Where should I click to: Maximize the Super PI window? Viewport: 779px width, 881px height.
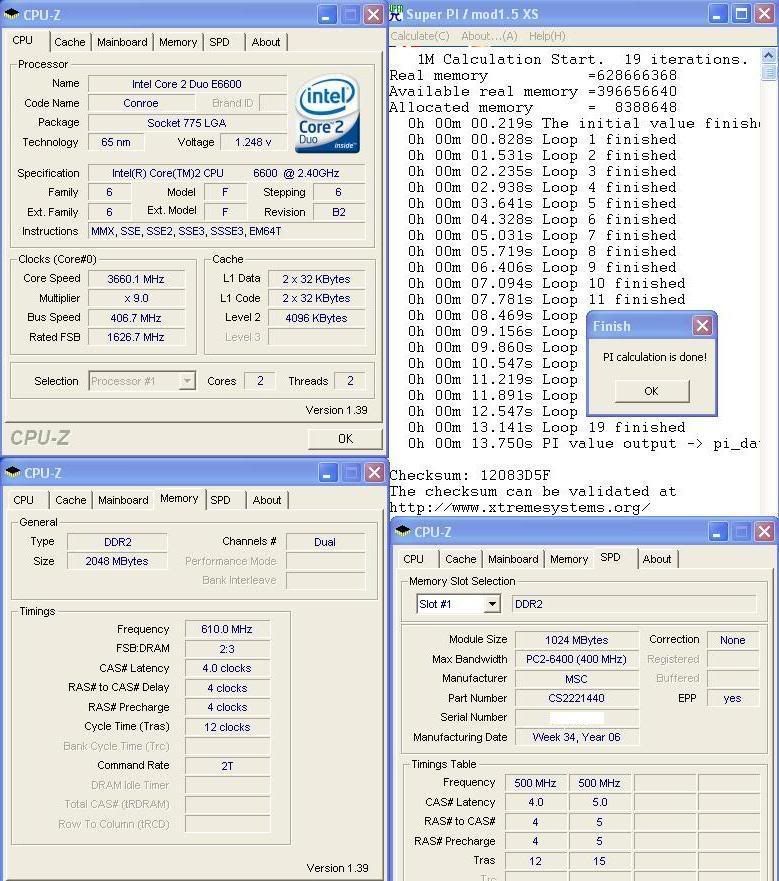tap(741, 13)
